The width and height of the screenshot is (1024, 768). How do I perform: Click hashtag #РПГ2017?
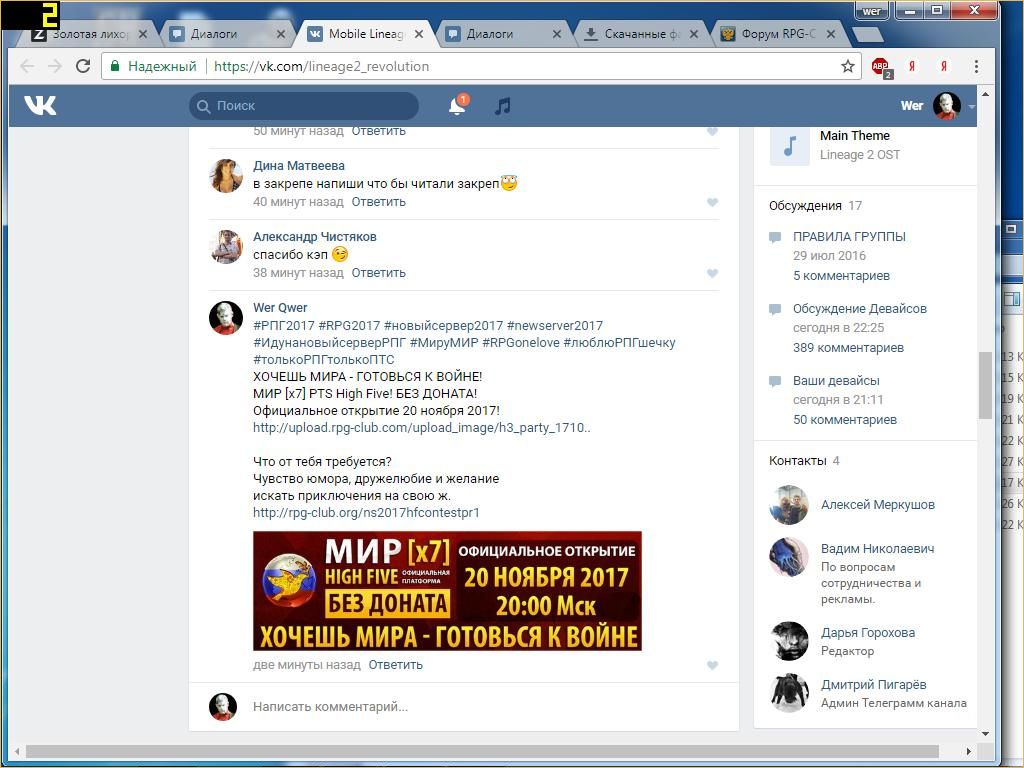283,325
